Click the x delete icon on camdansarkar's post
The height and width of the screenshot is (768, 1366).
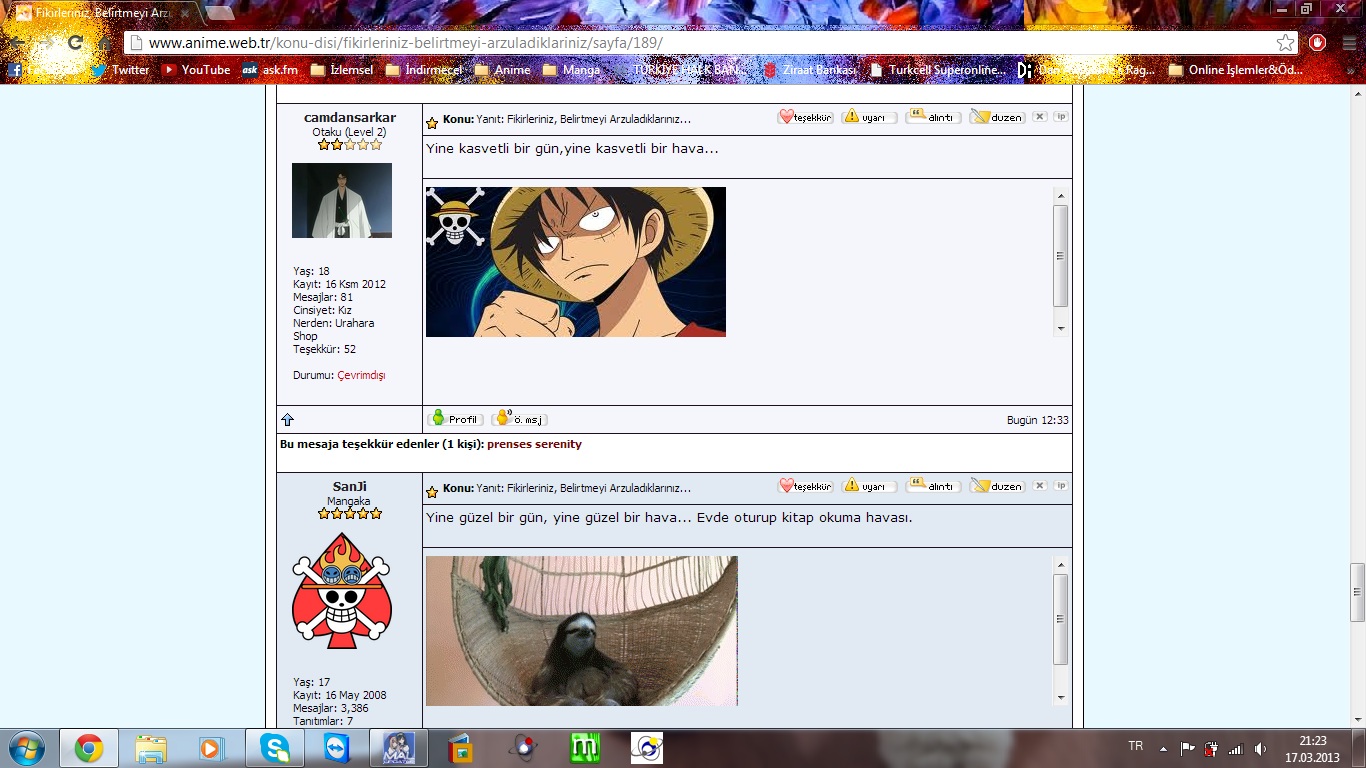1040,117
